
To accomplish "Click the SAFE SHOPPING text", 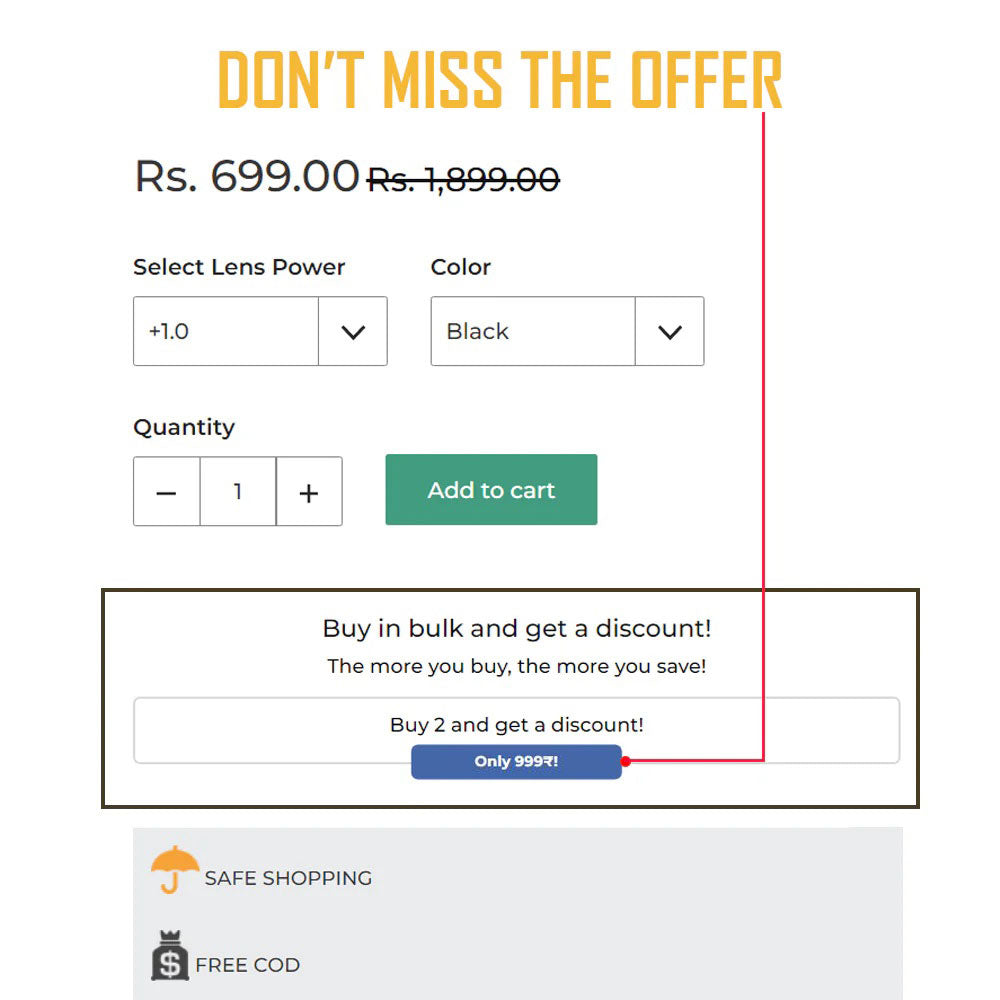I will tap(288, 879).
